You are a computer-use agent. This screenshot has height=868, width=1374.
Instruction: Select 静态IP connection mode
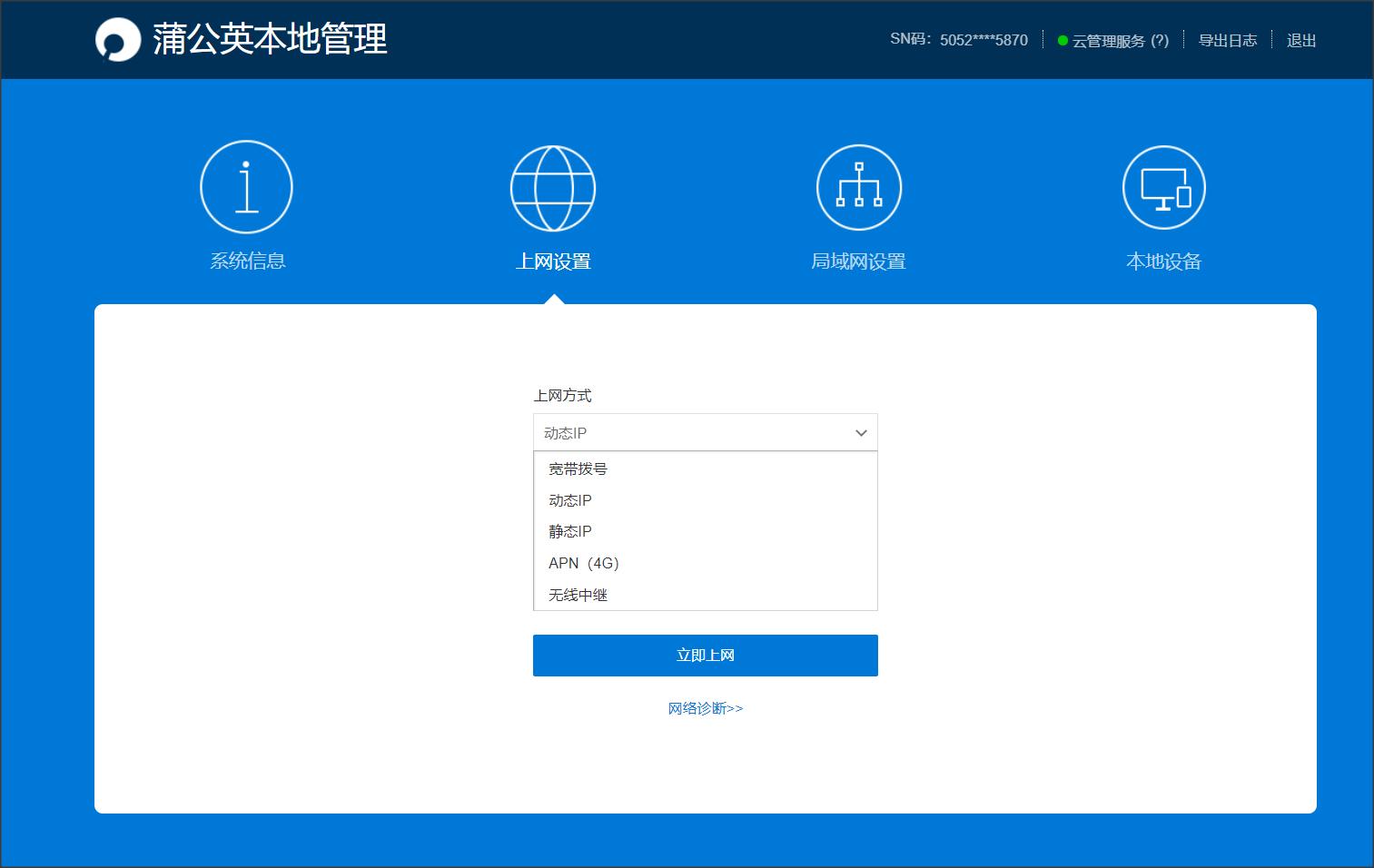(569, 531)
